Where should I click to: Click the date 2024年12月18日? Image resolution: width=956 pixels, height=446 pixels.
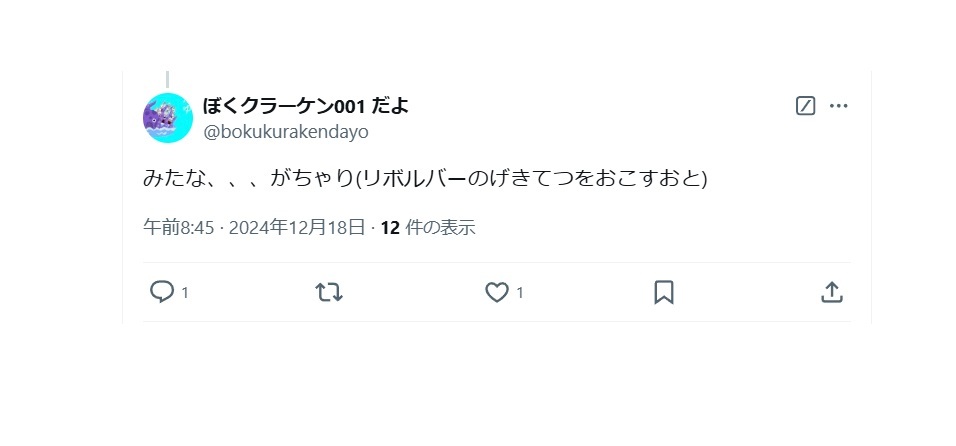297,228
